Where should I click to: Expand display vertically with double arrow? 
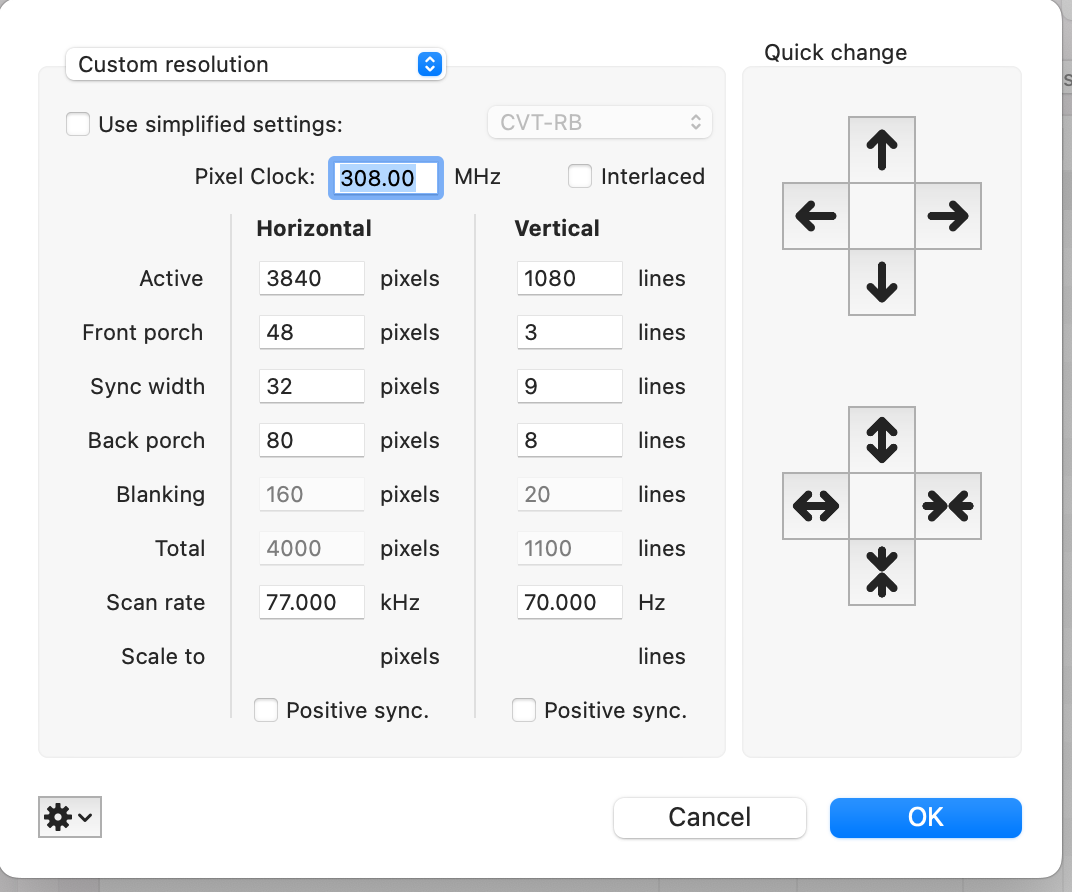tap(881, 440)
